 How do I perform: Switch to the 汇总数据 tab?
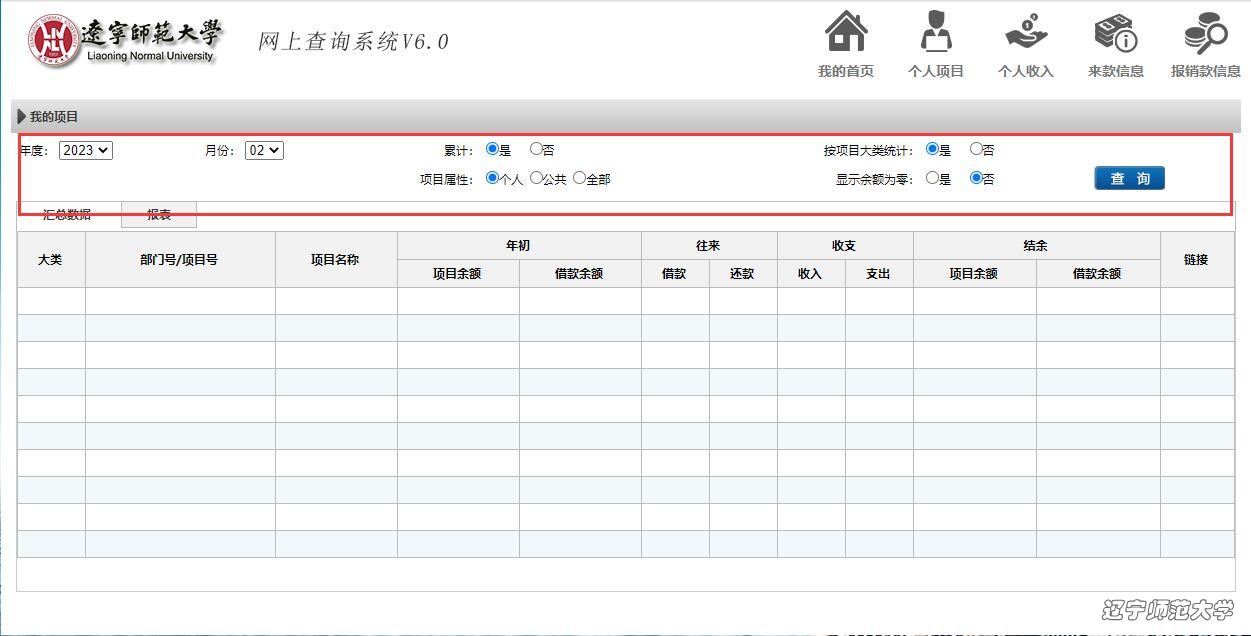(x=67, y=215)
